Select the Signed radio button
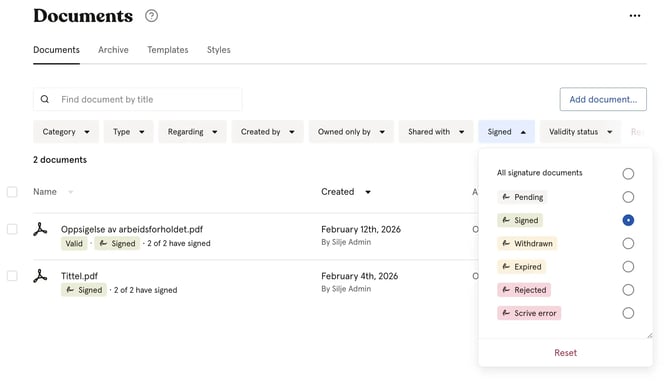Screen dimensions: 670x383 point(628,220)
